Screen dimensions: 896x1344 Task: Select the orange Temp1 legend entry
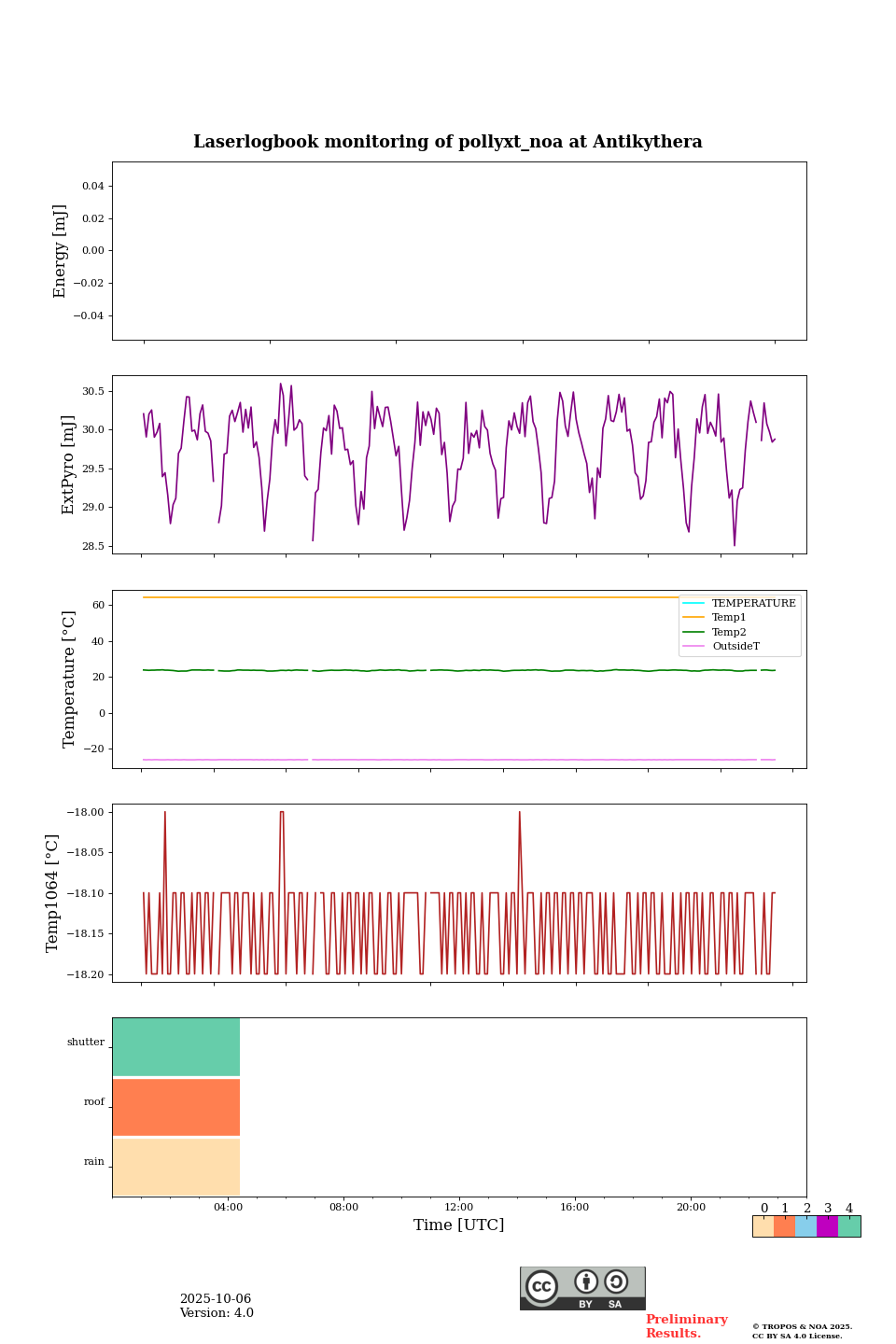click(x=728, y=617)
